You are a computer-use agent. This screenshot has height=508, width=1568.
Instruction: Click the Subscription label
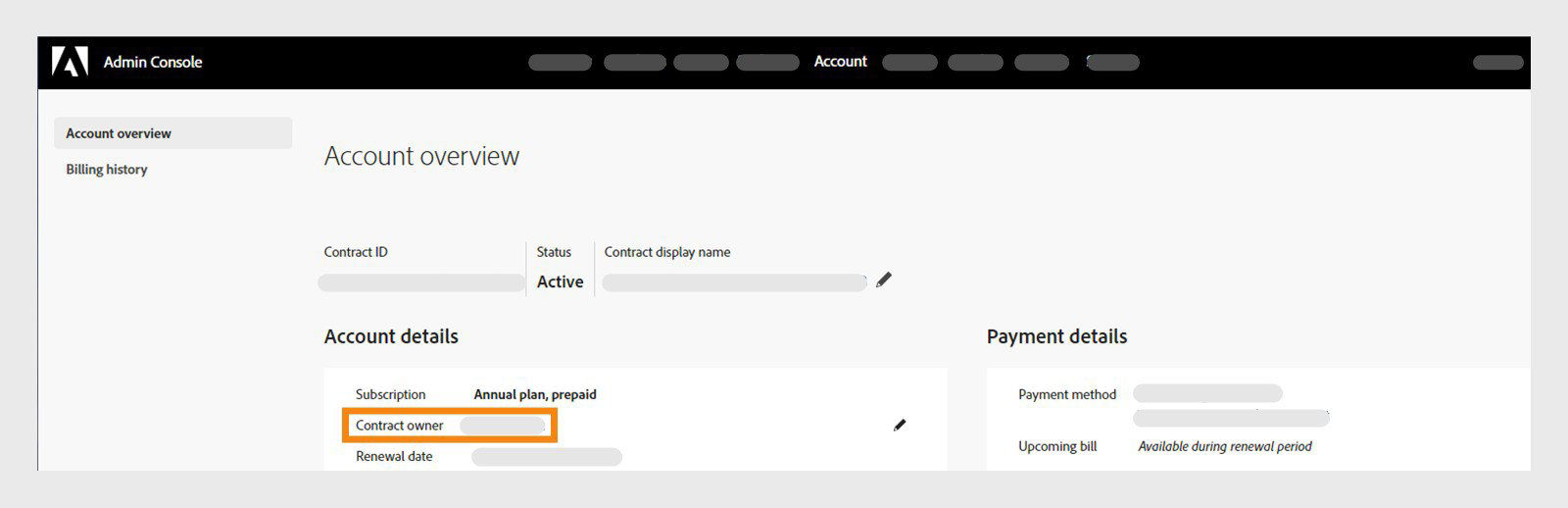[x=391, y=394]
